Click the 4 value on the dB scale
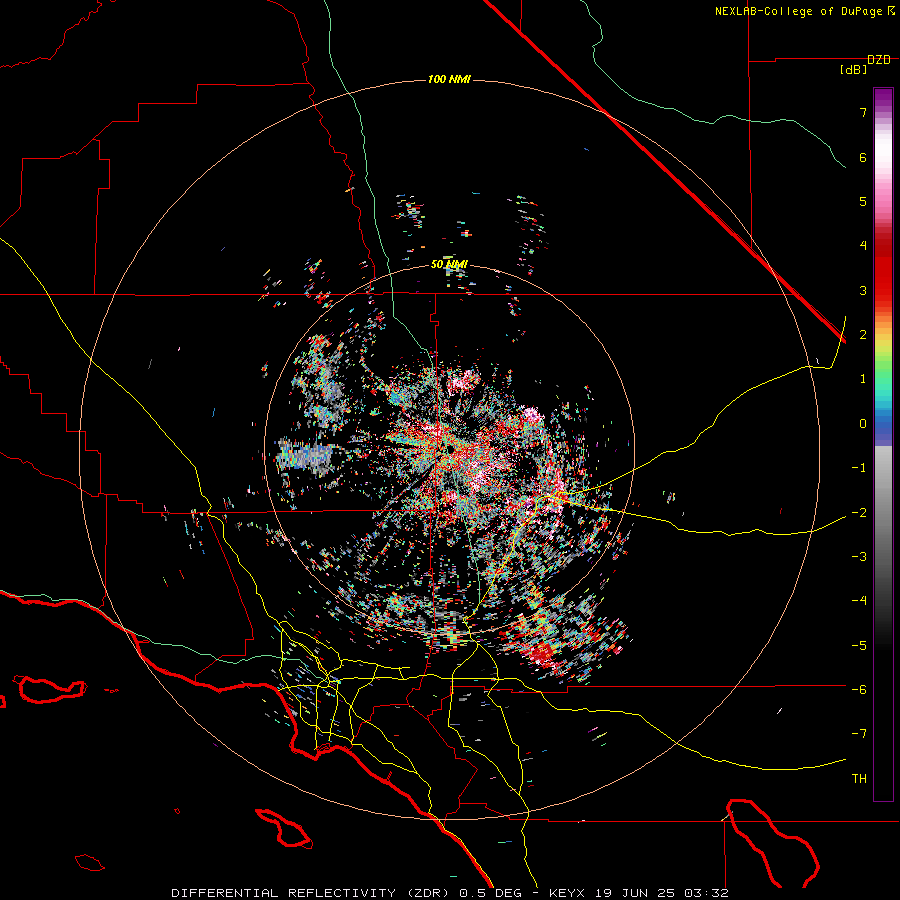This screenshot has height=900, width=900. coord(863,246)
